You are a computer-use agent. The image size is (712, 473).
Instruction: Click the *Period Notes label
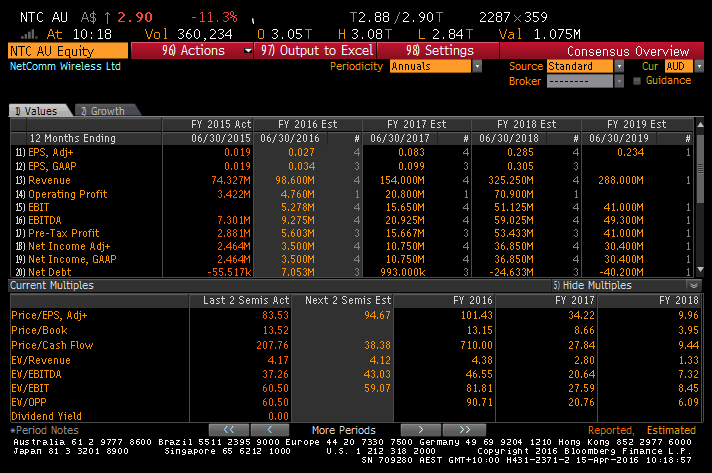(44, 430)
